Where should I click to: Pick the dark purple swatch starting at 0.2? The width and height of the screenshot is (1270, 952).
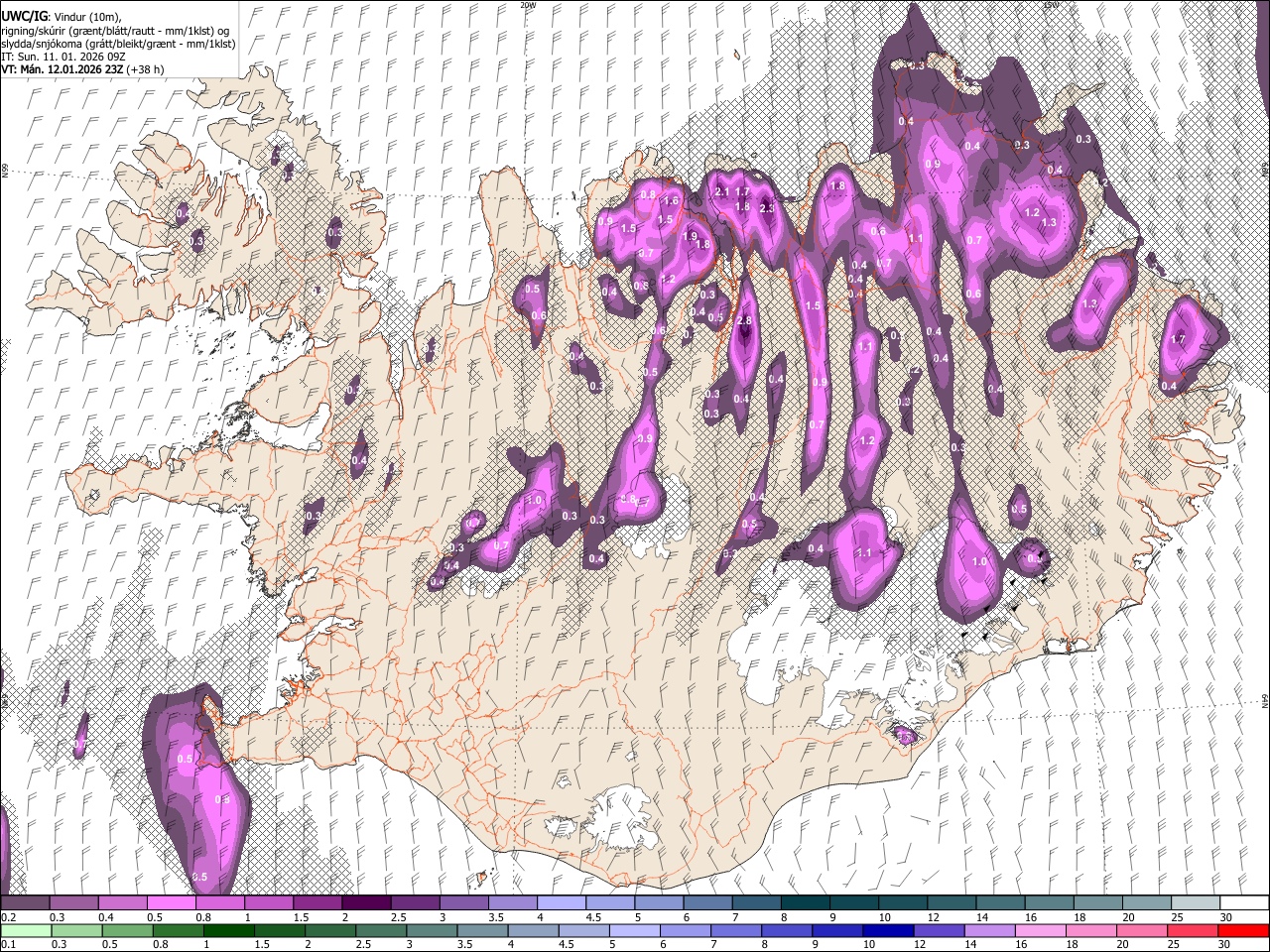click(25, 903)
